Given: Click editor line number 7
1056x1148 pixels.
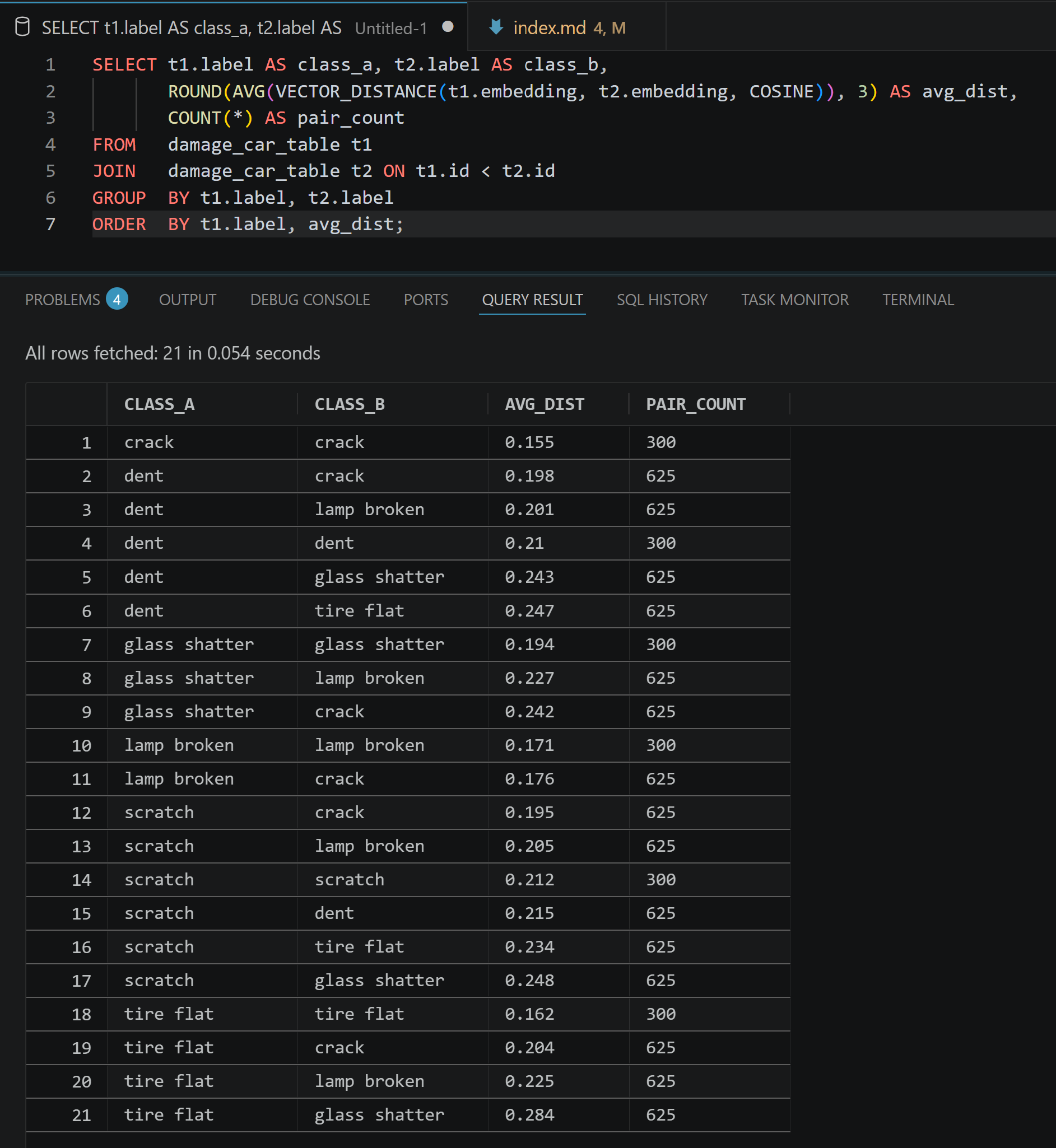Looking at the screenshot, I should [51, 225].
